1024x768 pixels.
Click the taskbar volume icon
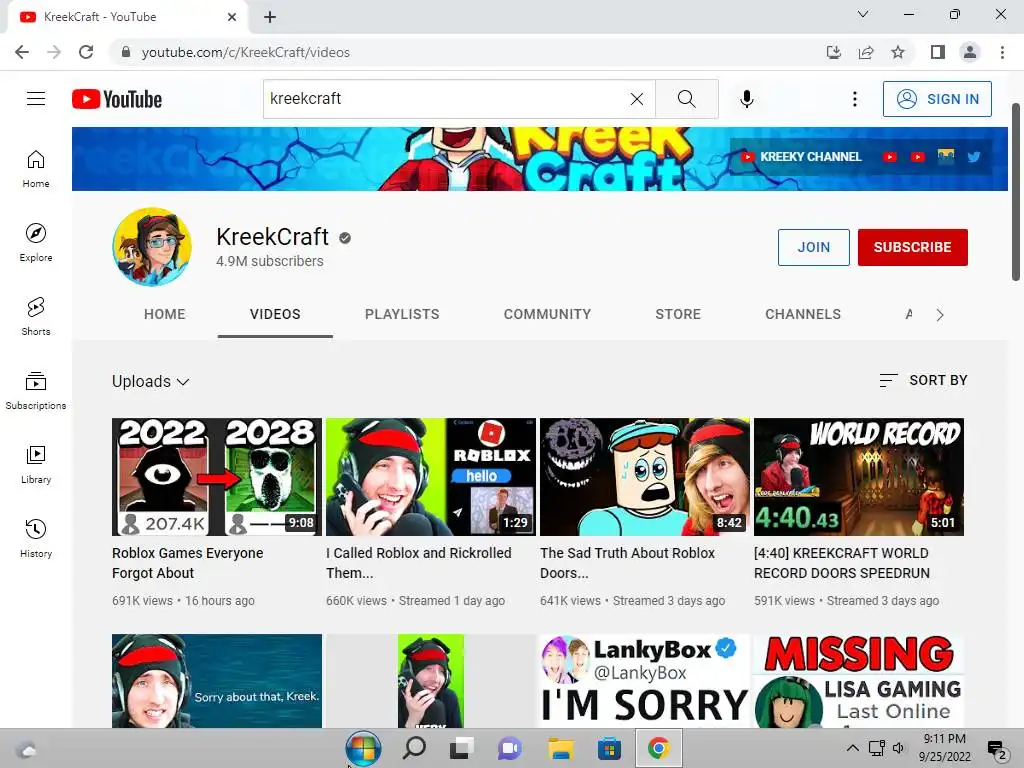click(x=899, y=748)
